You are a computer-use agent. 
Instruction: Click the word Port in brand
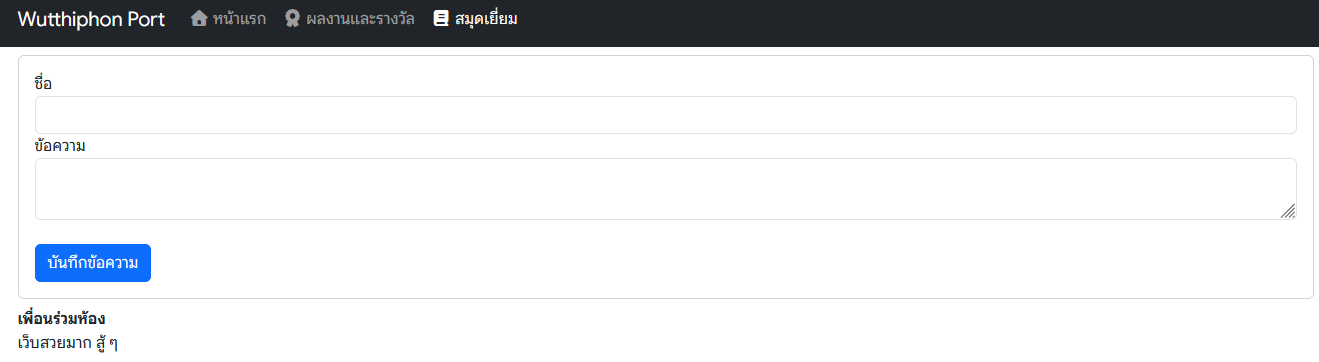(145, 19)
